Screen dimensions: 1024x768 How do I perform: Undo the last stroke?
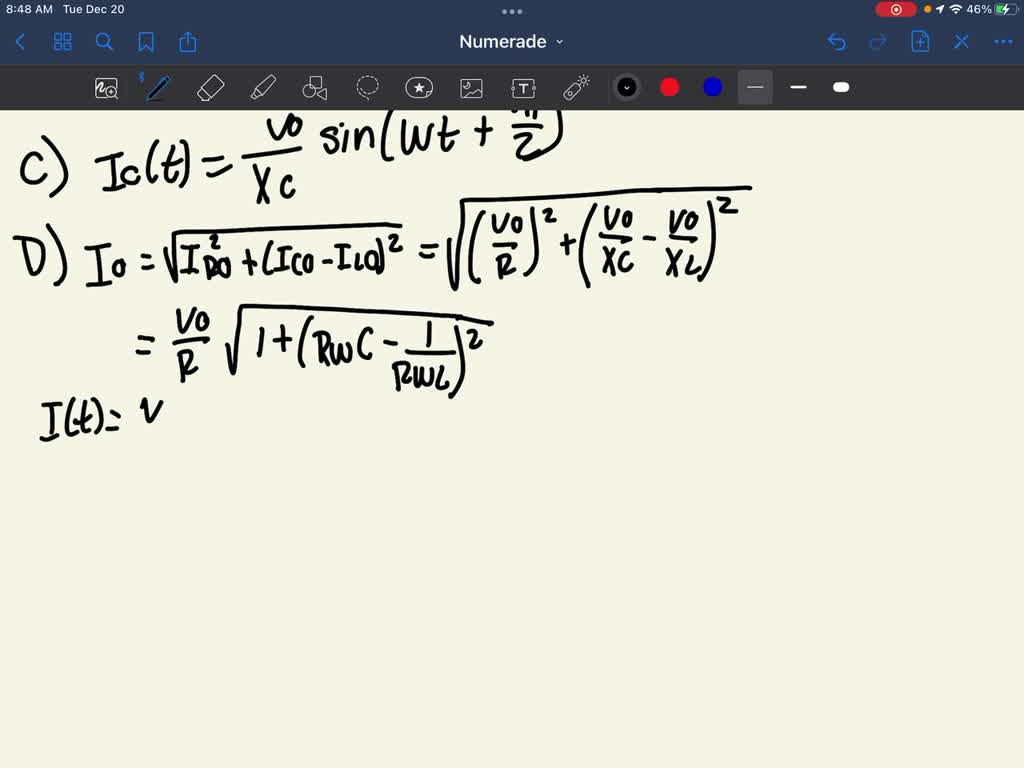837,42
